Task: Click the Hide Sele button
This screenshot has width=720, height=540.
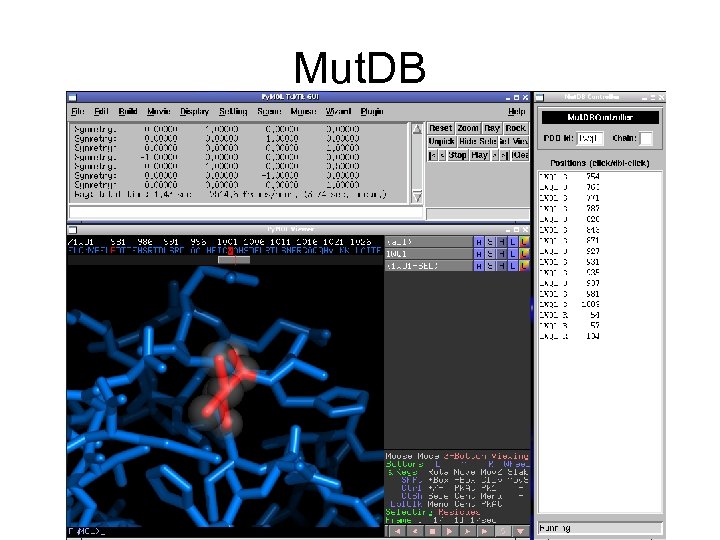Action: 478,141
